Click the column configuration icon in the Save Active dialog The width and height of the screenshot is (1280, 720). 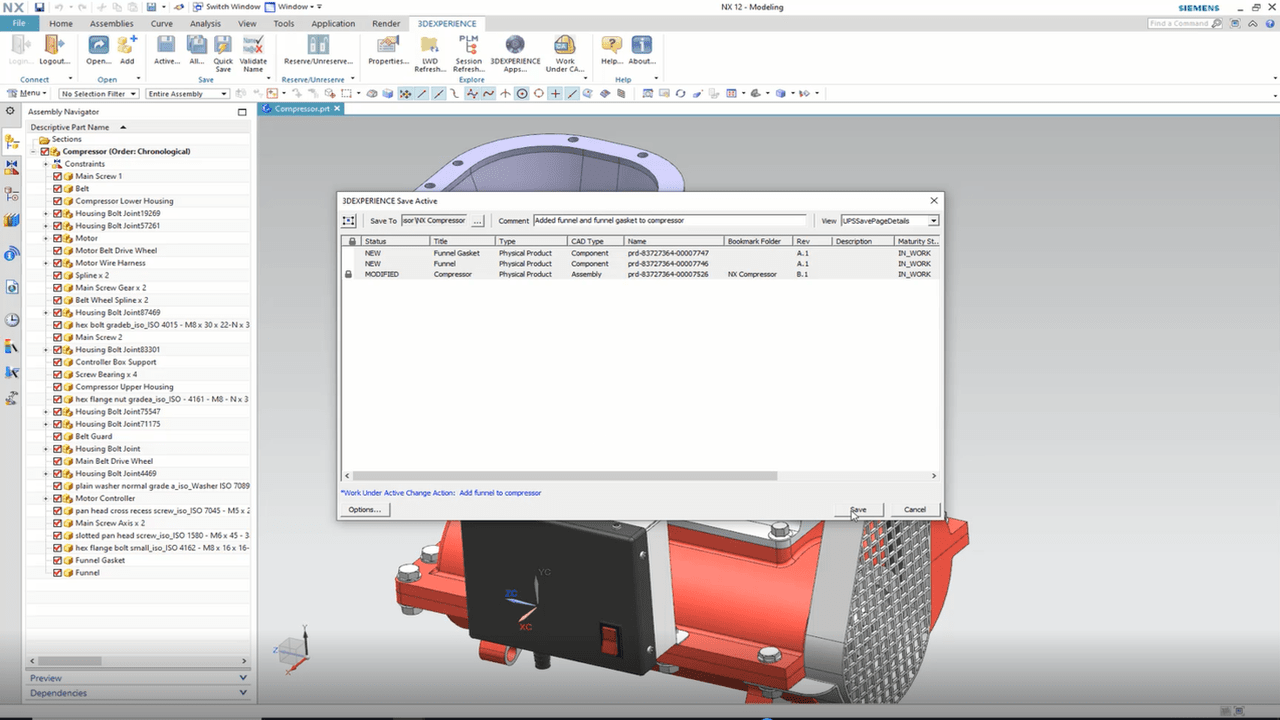point(349,220)
